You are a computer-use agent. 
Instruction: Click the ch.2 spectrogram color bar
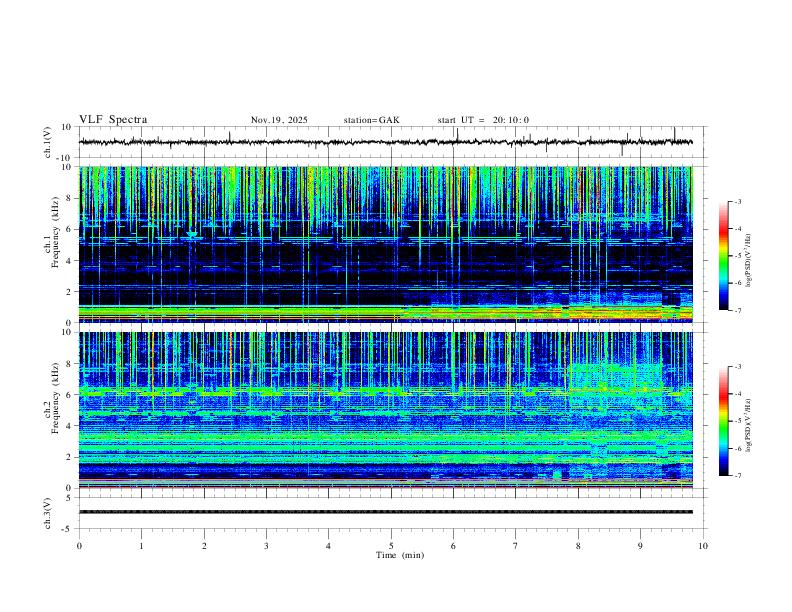[x=723, y=421]
